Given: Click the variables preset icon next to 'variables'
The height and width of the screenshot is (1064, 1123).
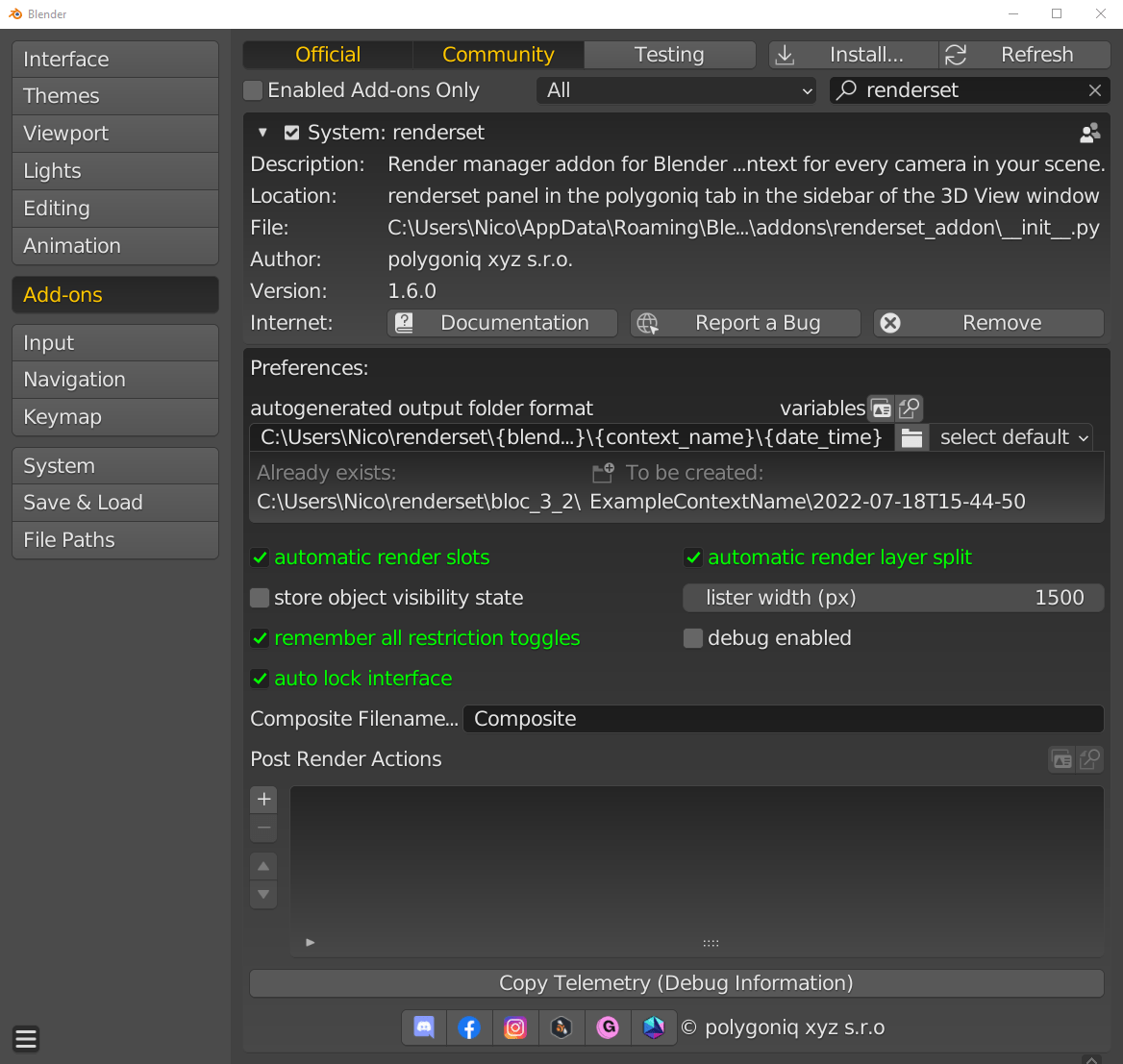Looking at the screenshot, I should tap(881, 408).
